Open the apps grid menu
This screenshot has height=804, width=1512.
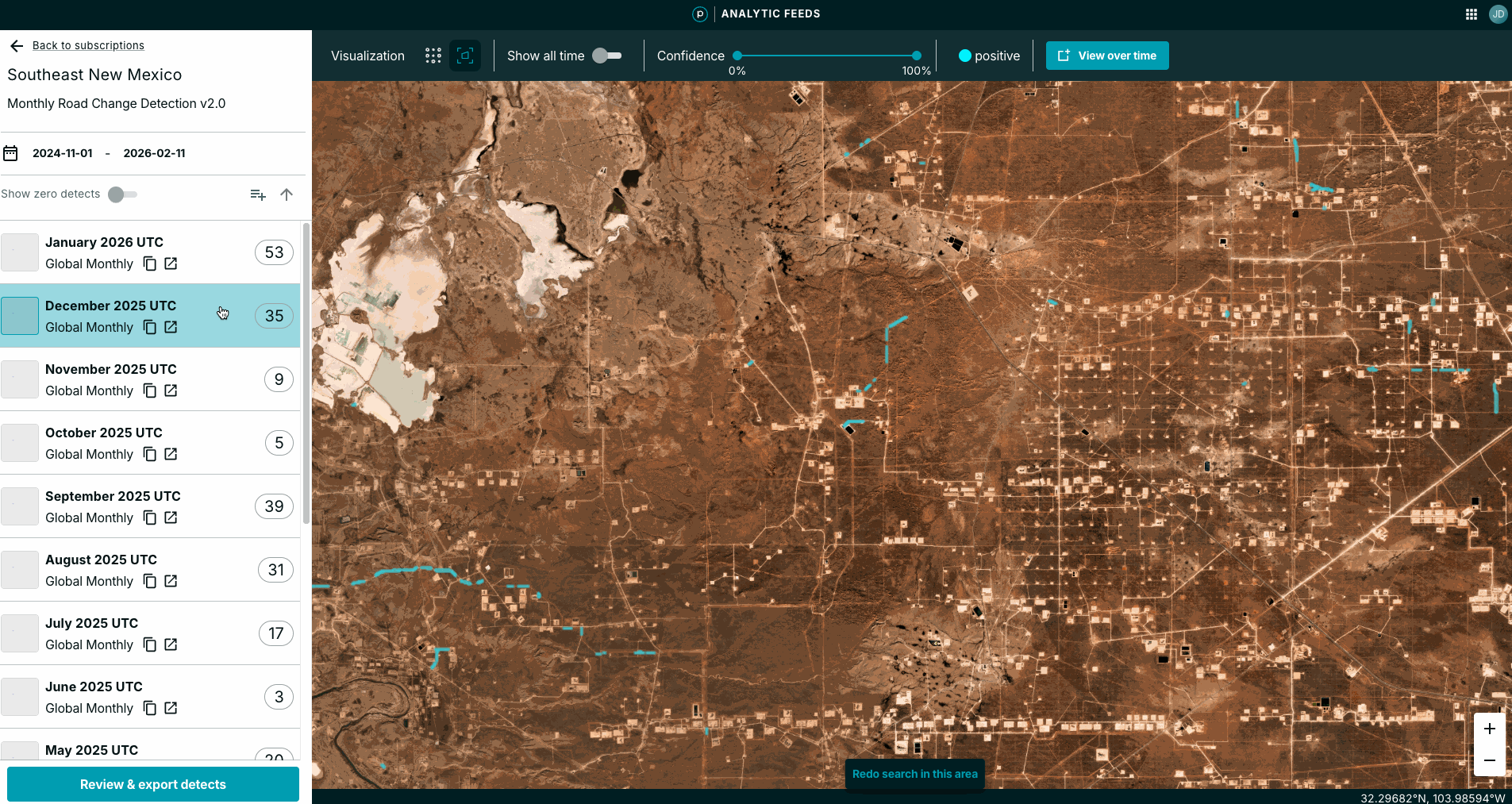(1471, 14)
